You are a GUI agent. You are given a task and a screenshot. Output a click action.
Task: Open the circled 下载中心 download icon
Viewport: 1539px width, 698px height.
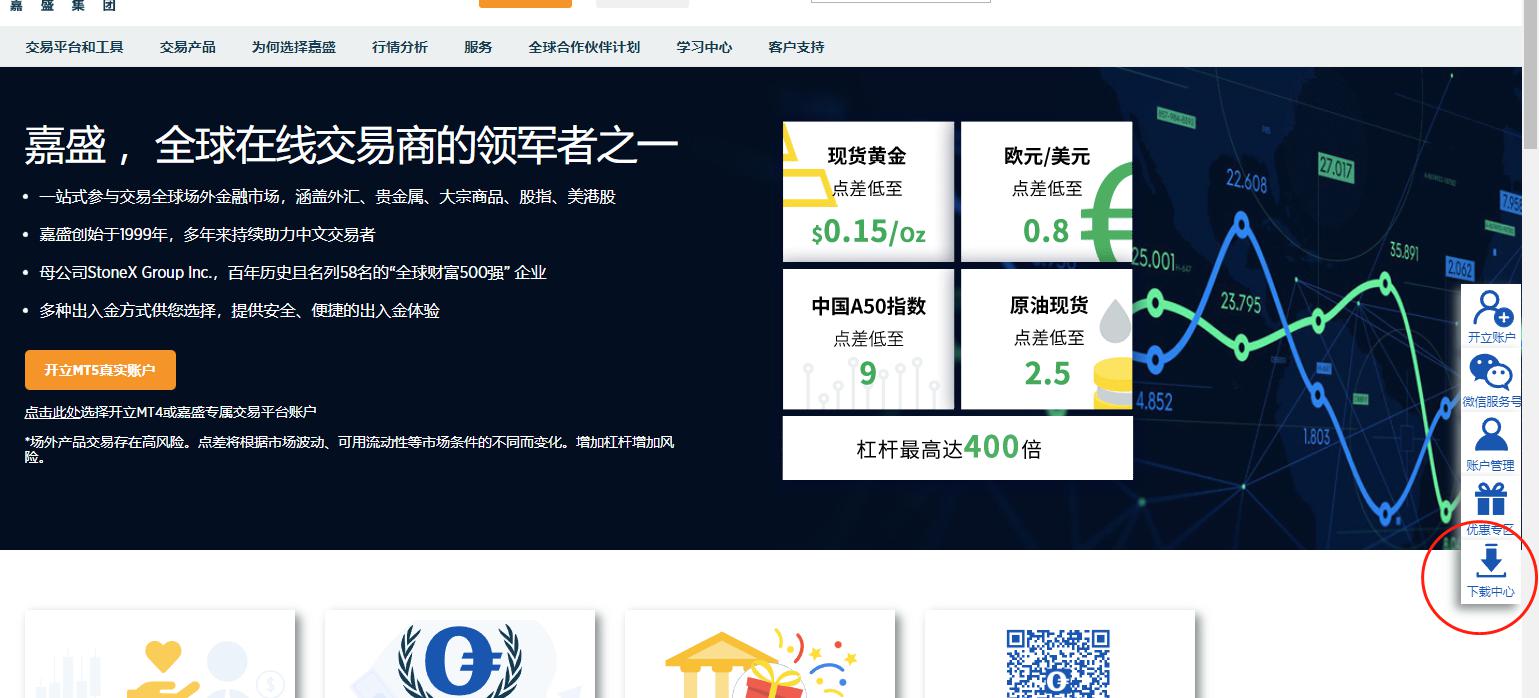coord(1491,562)
